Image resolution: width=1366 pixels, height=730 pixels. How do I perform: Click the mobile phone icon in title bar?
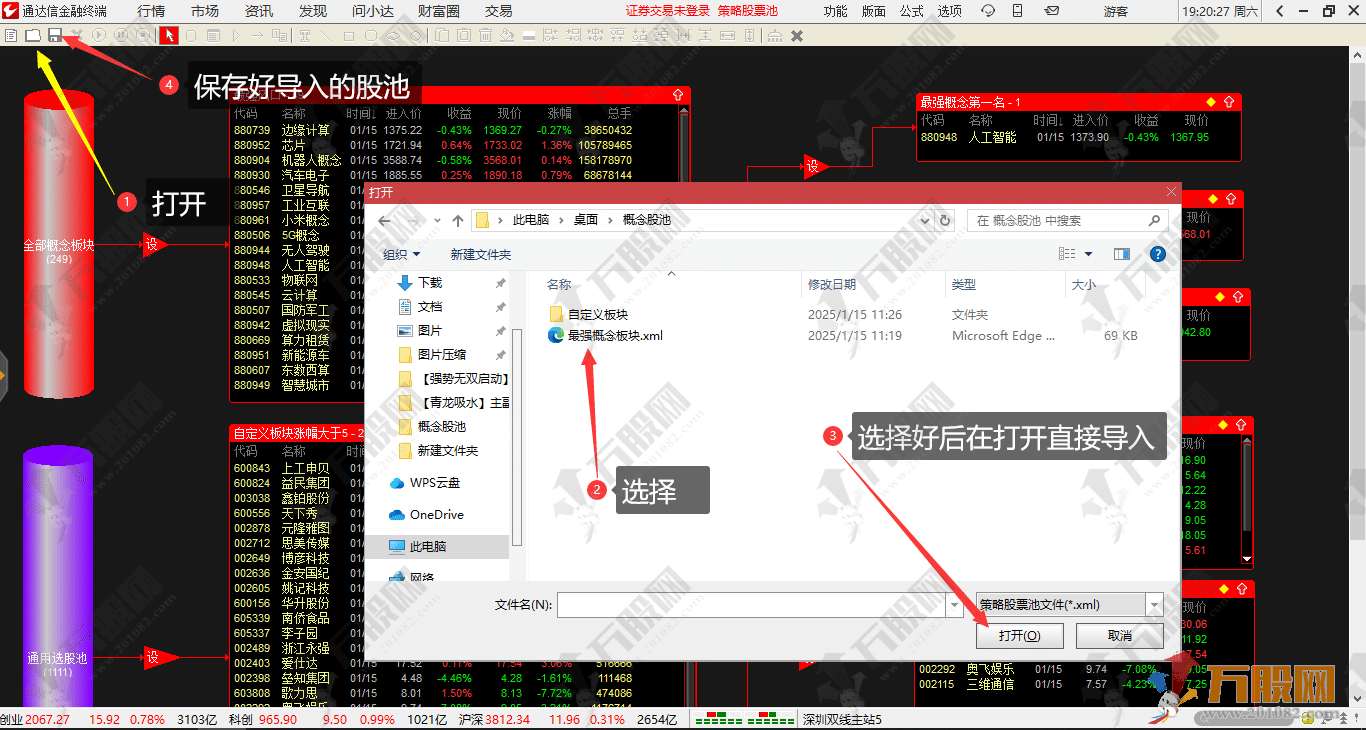[1018, 11]
